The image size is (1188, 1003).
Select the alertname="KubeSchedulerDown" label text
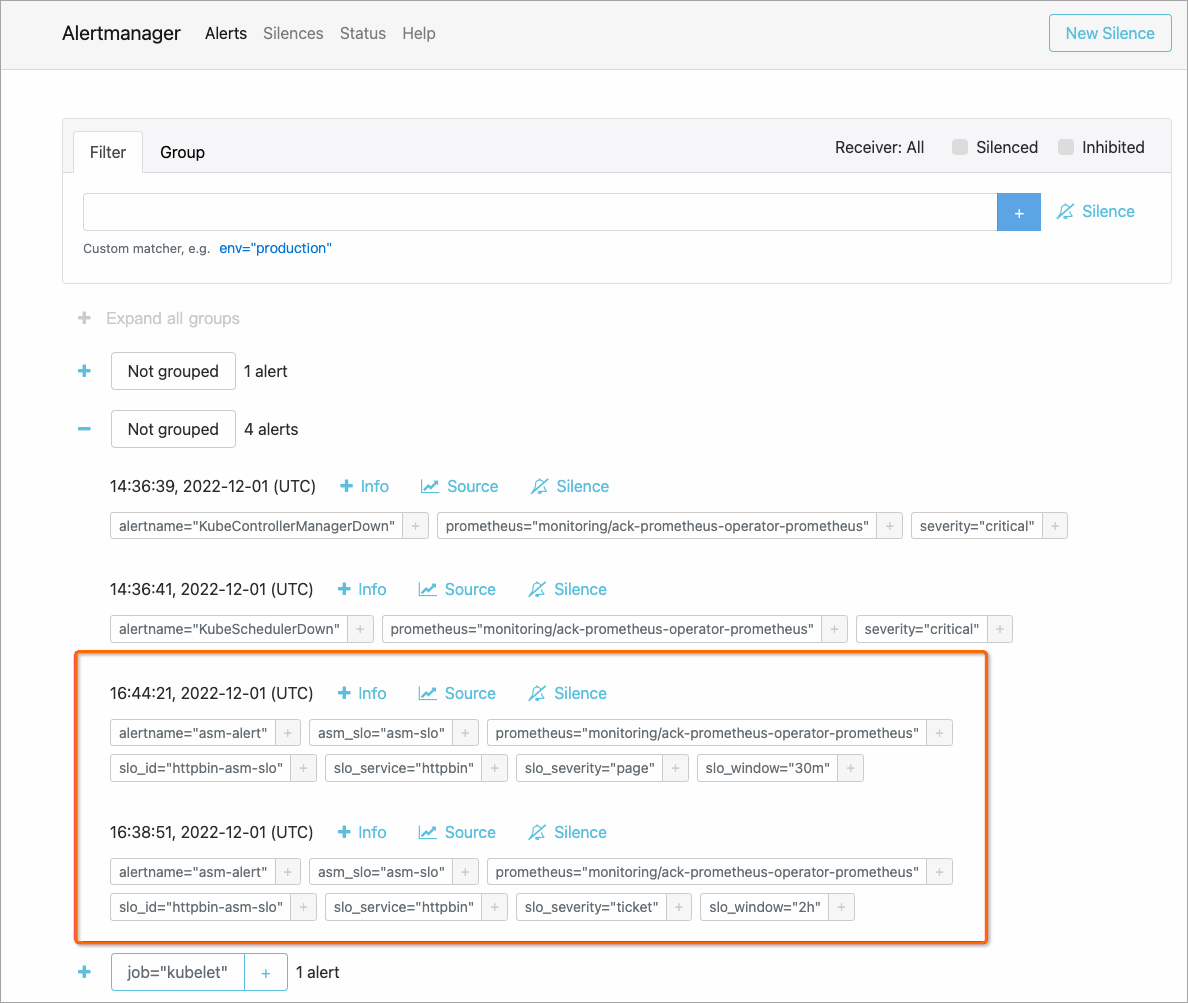tap(230, 629)
